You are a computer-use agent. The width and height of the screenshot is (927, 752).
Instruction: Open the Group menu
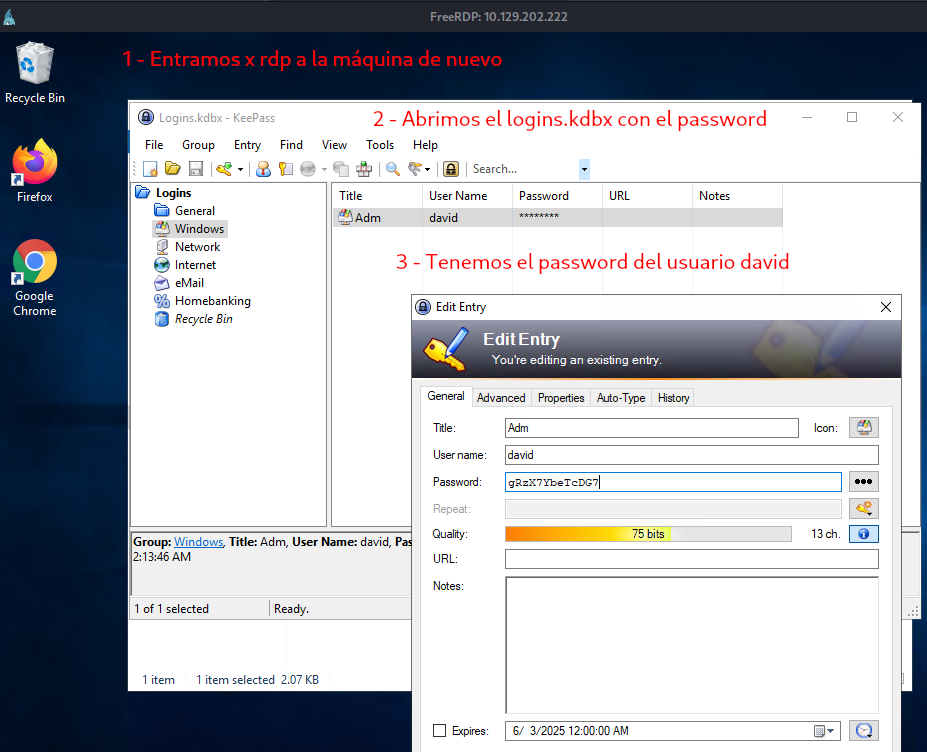(198, 145)
